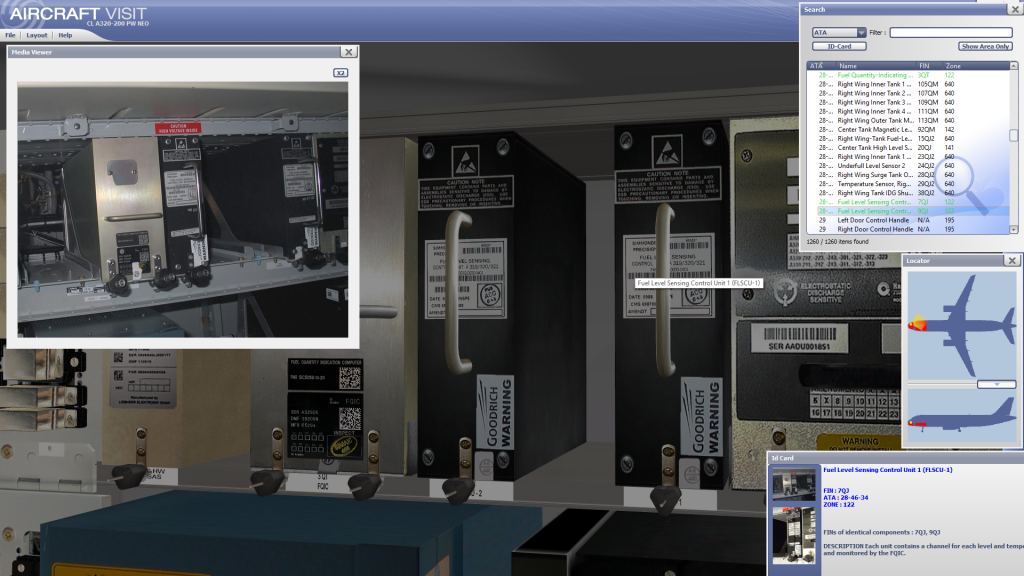
Task: Click the search list scroll-up arrow
Action: coord(1014,66)
